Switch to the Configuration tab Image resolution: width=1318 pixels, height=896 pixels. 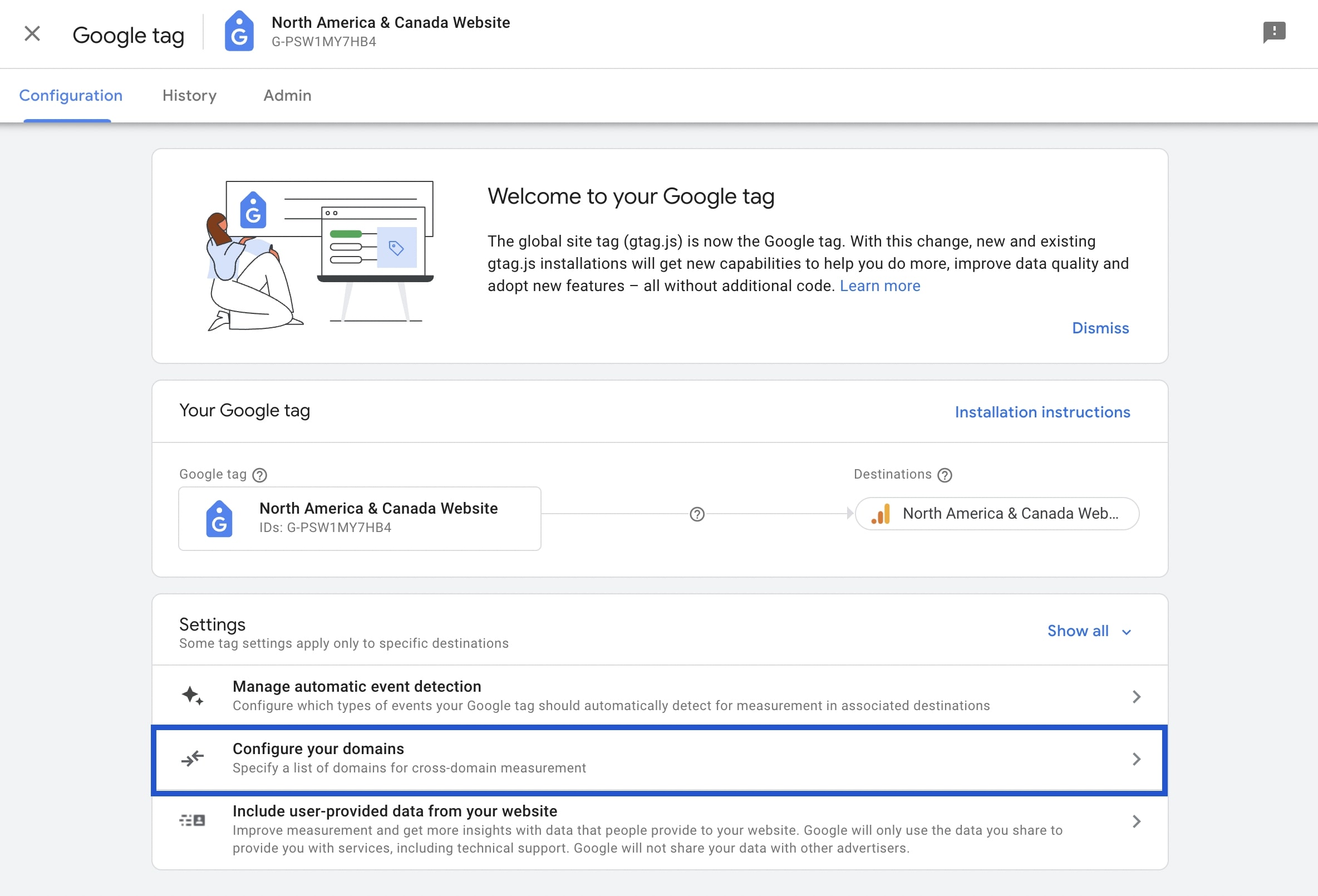71,95
